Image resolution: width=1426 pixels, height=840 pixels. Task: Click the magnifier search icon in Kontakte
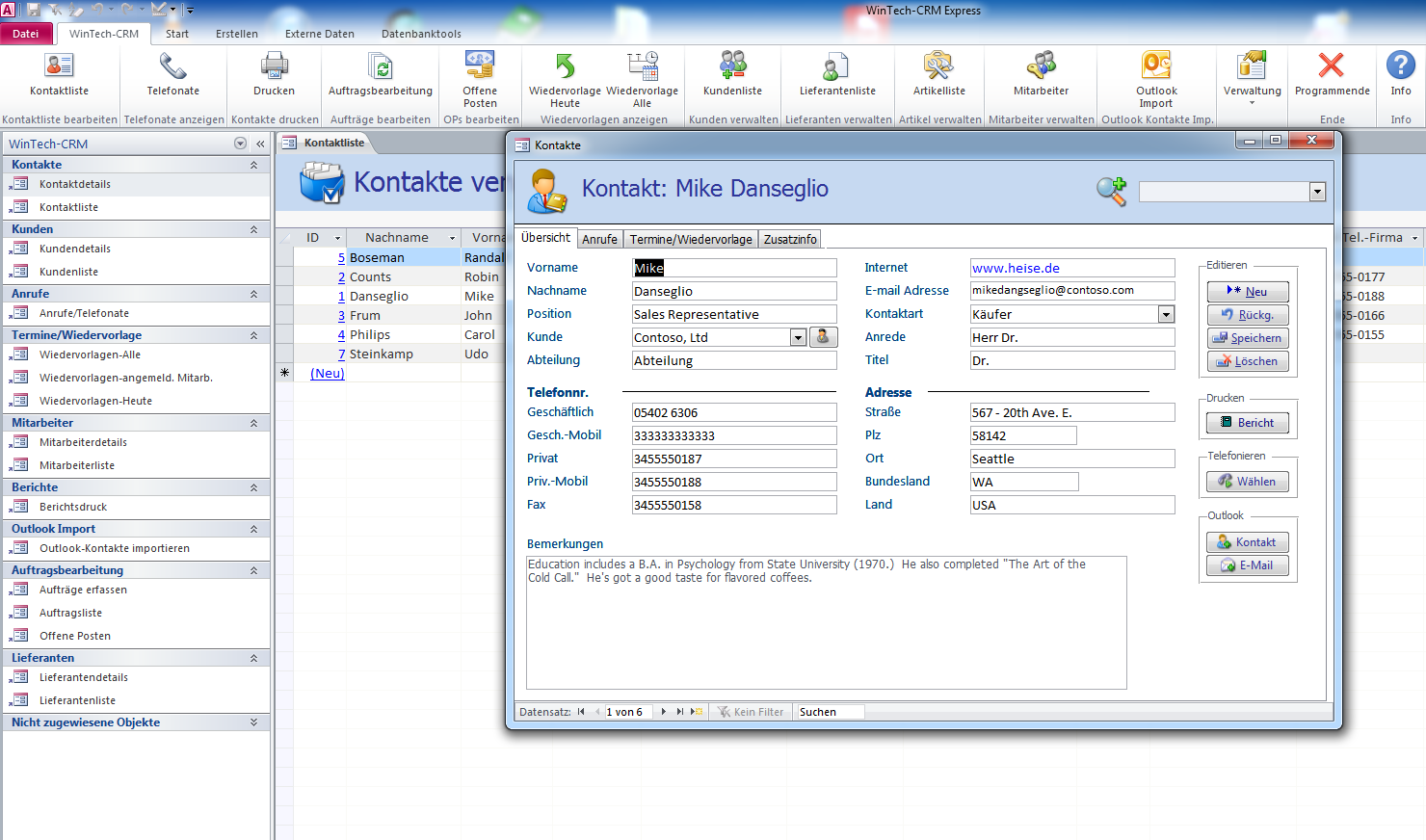1111,191
